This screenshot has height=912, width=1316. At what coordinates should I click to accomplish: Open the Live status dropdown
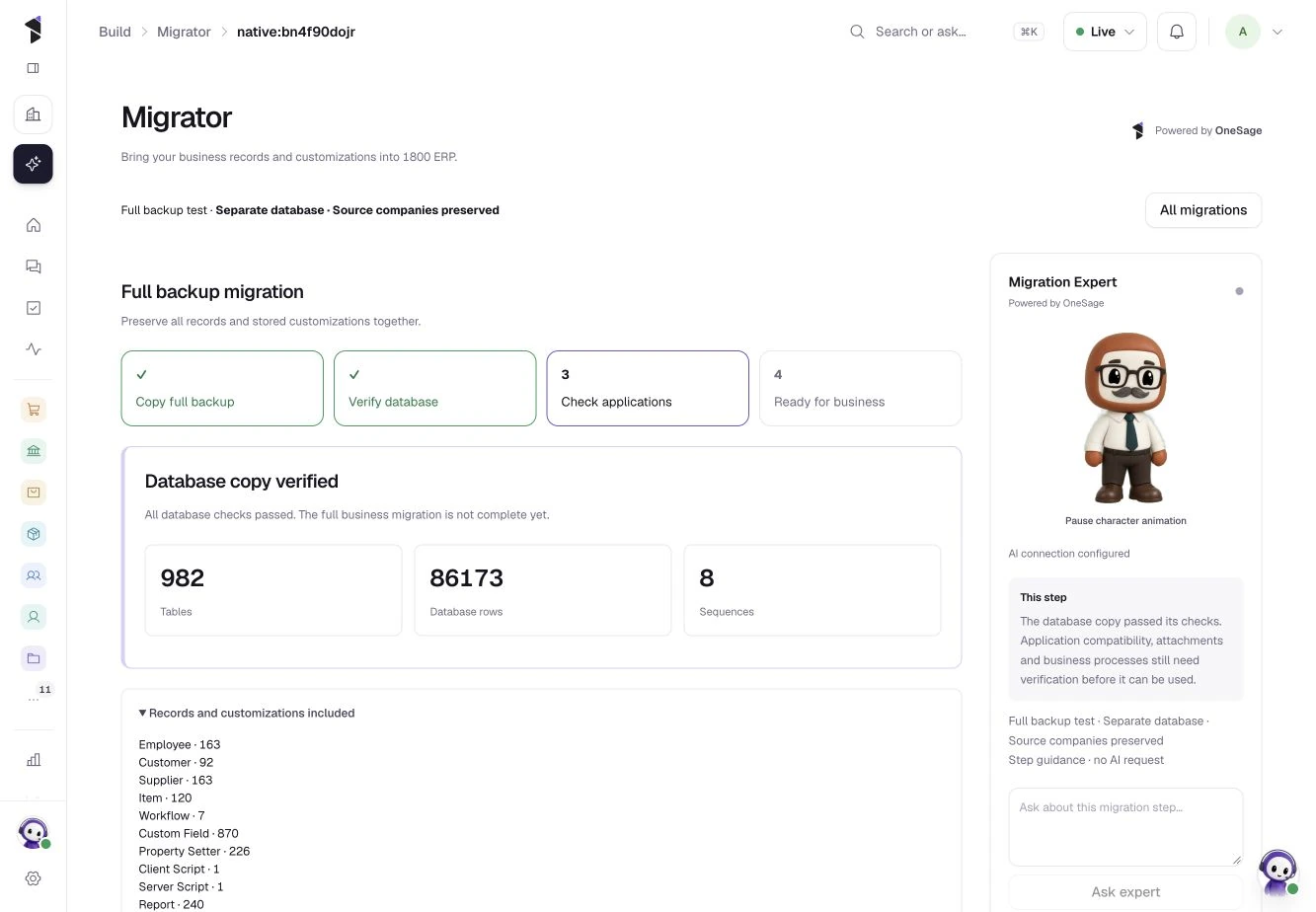coord(1105,32)
